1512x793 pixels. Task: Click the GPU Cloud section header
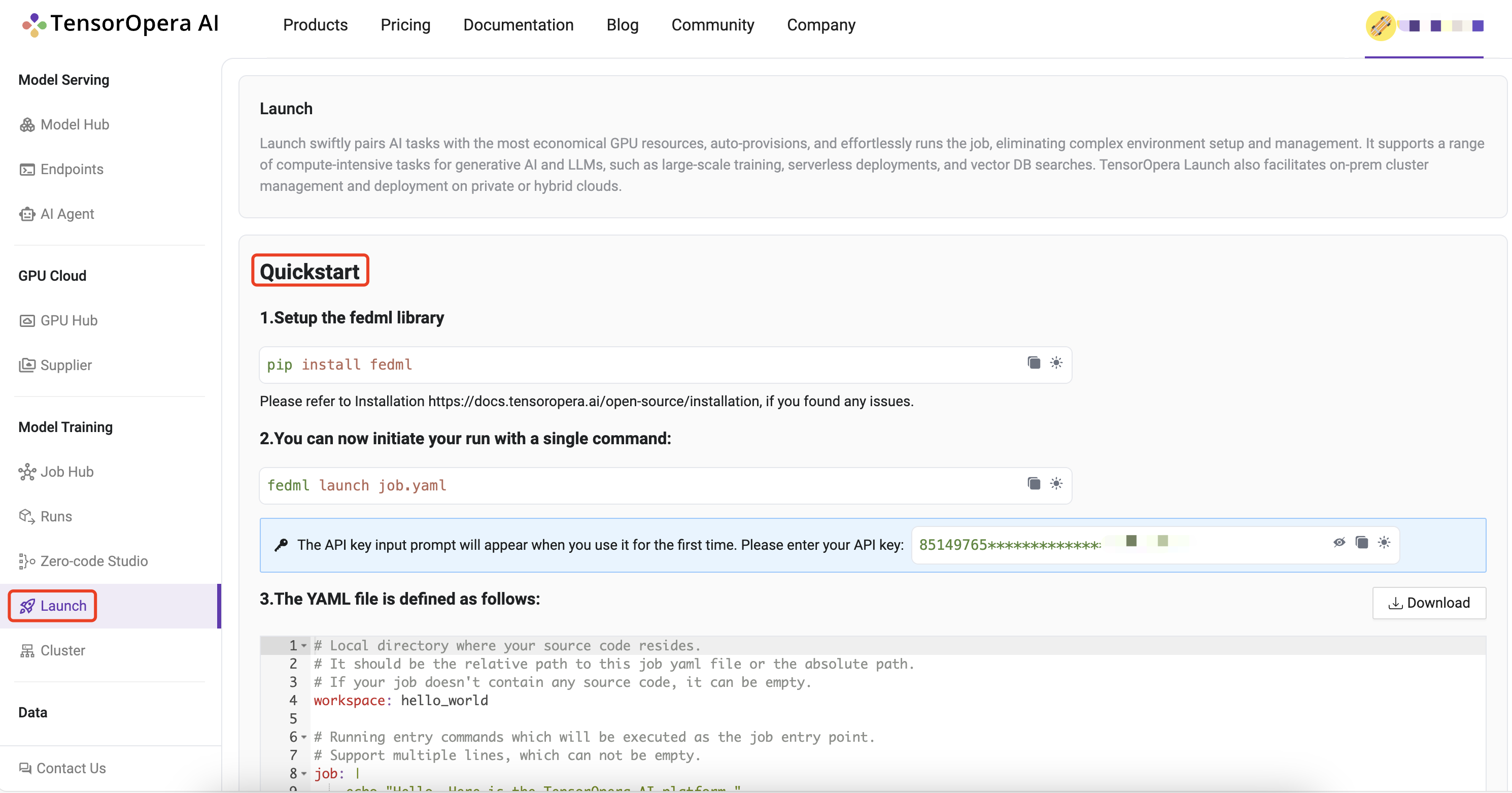[x=52, y=276]
